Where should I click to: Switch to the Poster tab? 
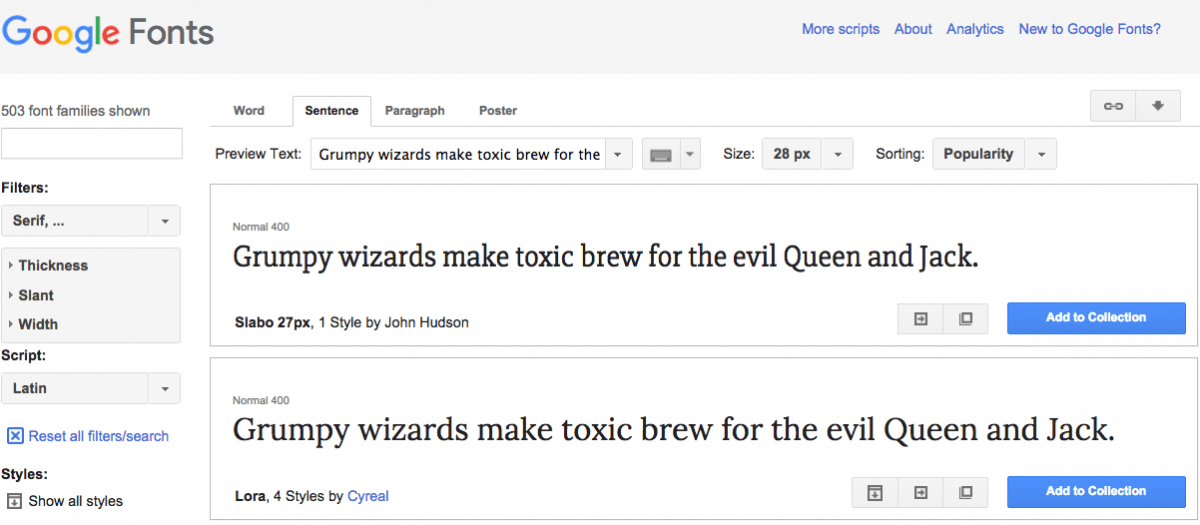pyautogui.click(x=497, y=111)
